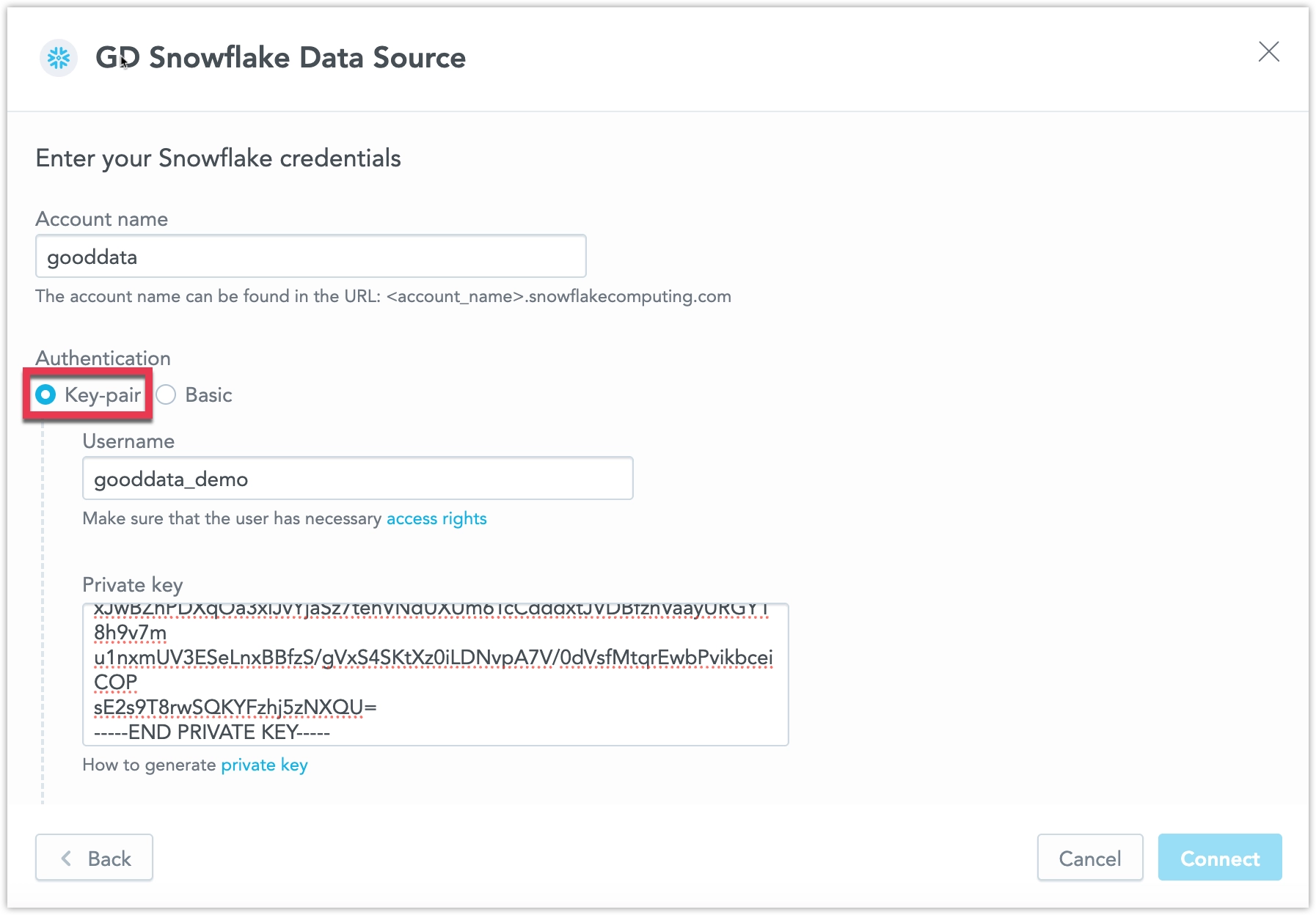The image size is (1316, 915).
Task: Click the GD Snowflake Data Source title
Action: tap(281, 57)
